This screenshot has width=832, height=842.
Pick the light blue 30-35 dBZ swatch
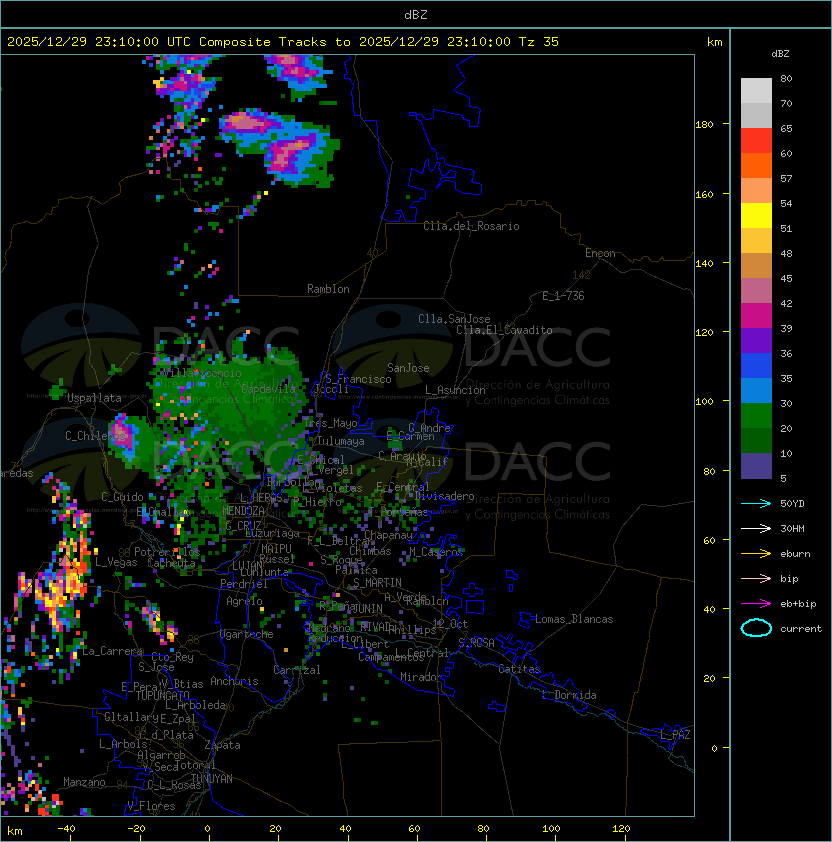tap(756, 391)
